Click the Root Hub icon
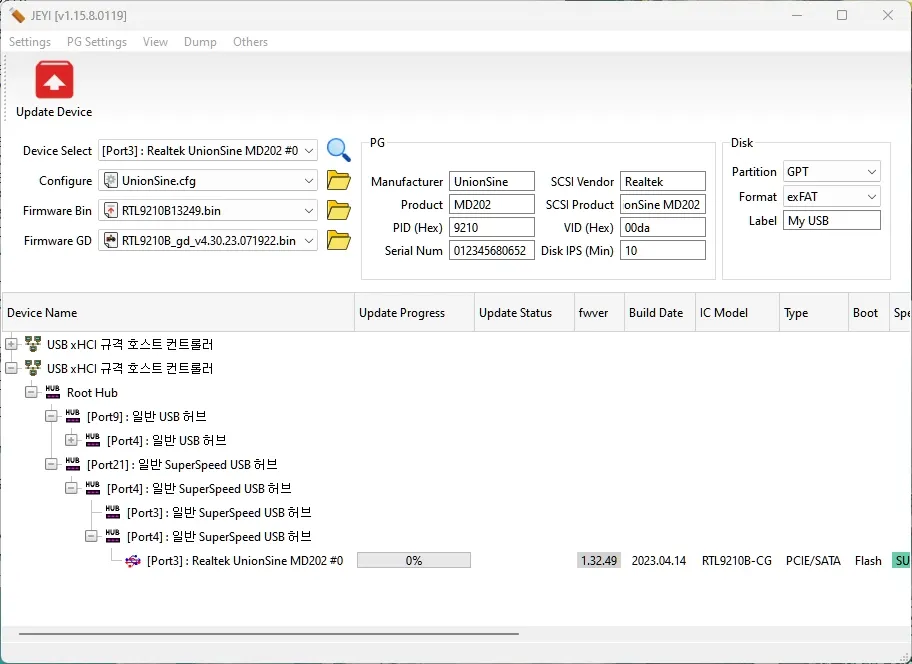 point(53,392)
